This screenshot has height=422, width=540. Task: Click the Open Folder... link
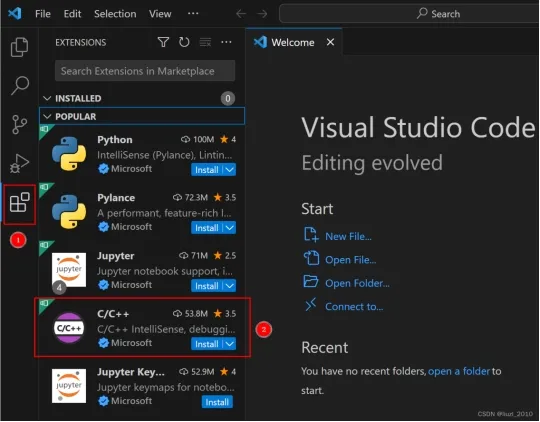coord(357,283)
